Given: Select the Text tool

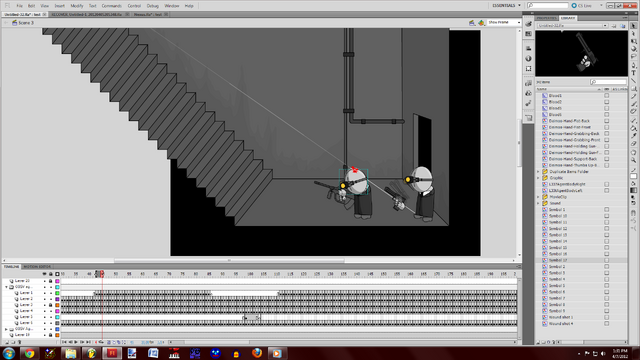Looking at the screenshot, I should (633, 73).
